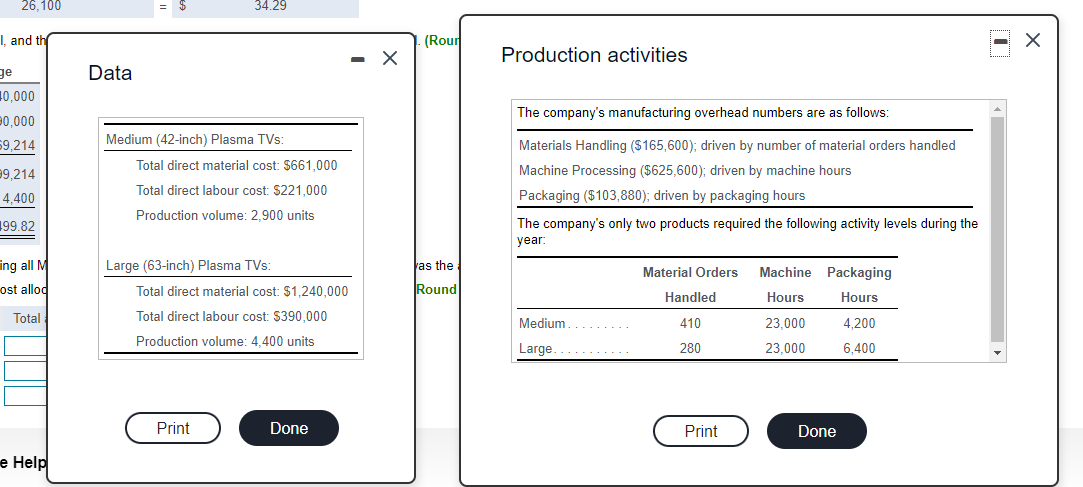Click the scroll up arrow in Production activities
The height and width of the screenshot is (487, 1083).
pyautogui.click(x=998, y=108)
